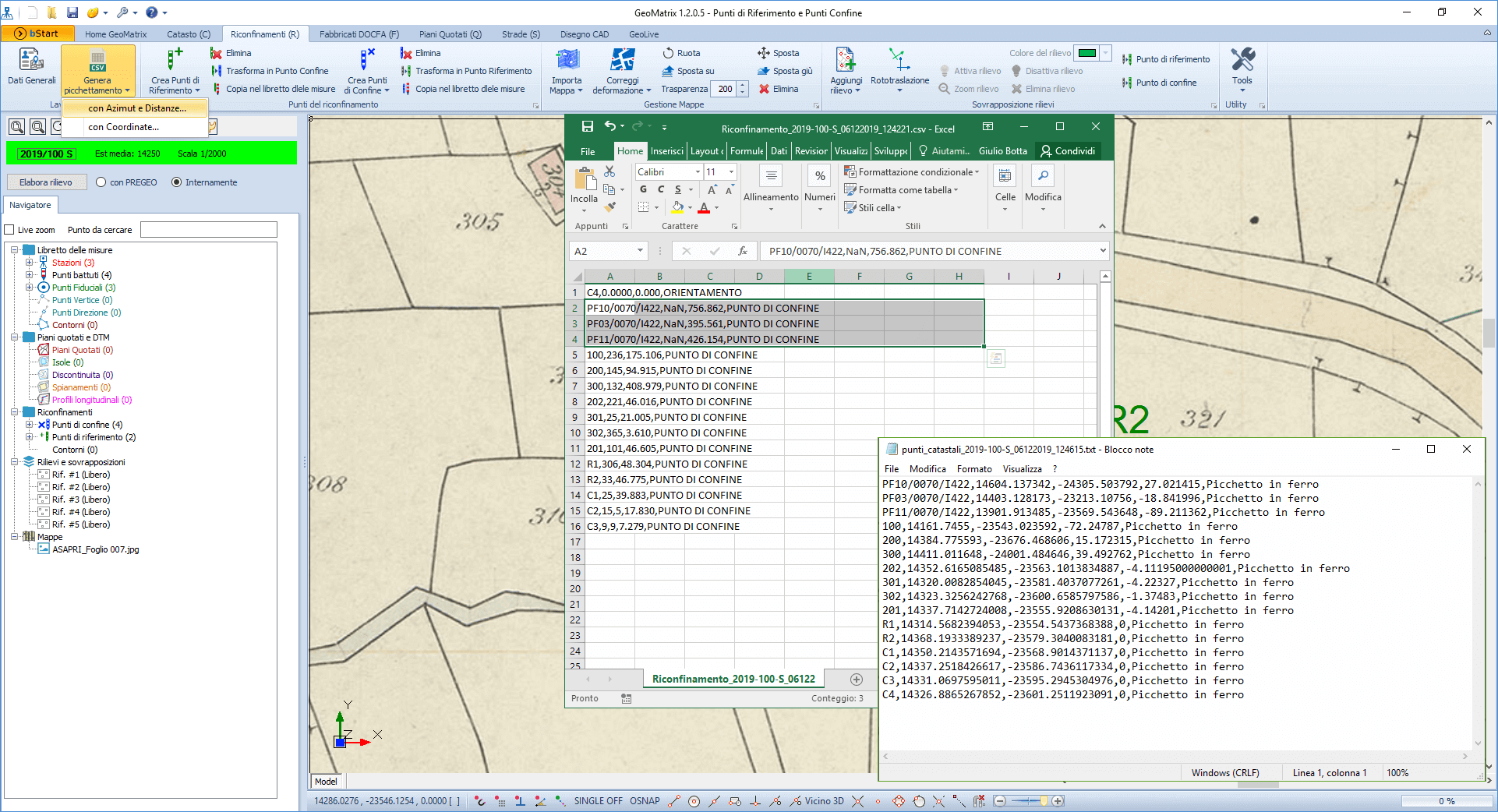Click Condividi in Excel
1498x812 pixels.
1068,151
